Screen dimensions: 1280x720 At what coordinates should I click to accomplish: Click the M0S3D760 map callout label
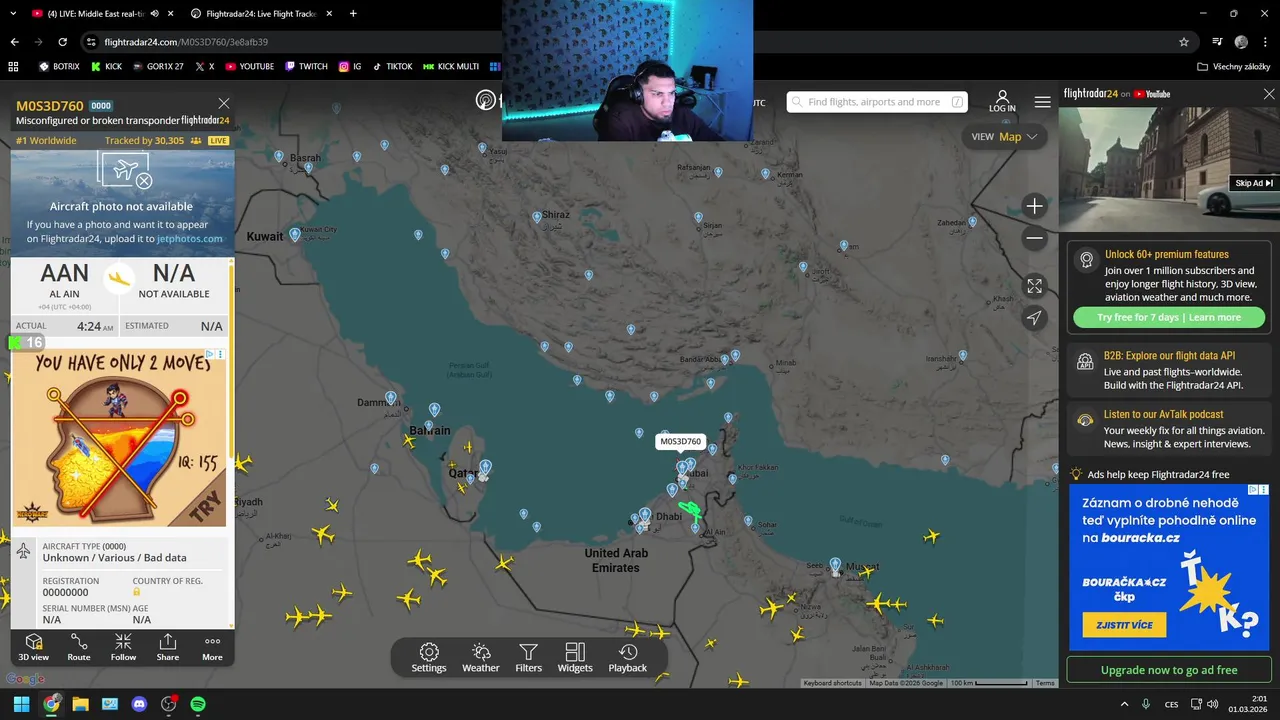coord(681,441)
